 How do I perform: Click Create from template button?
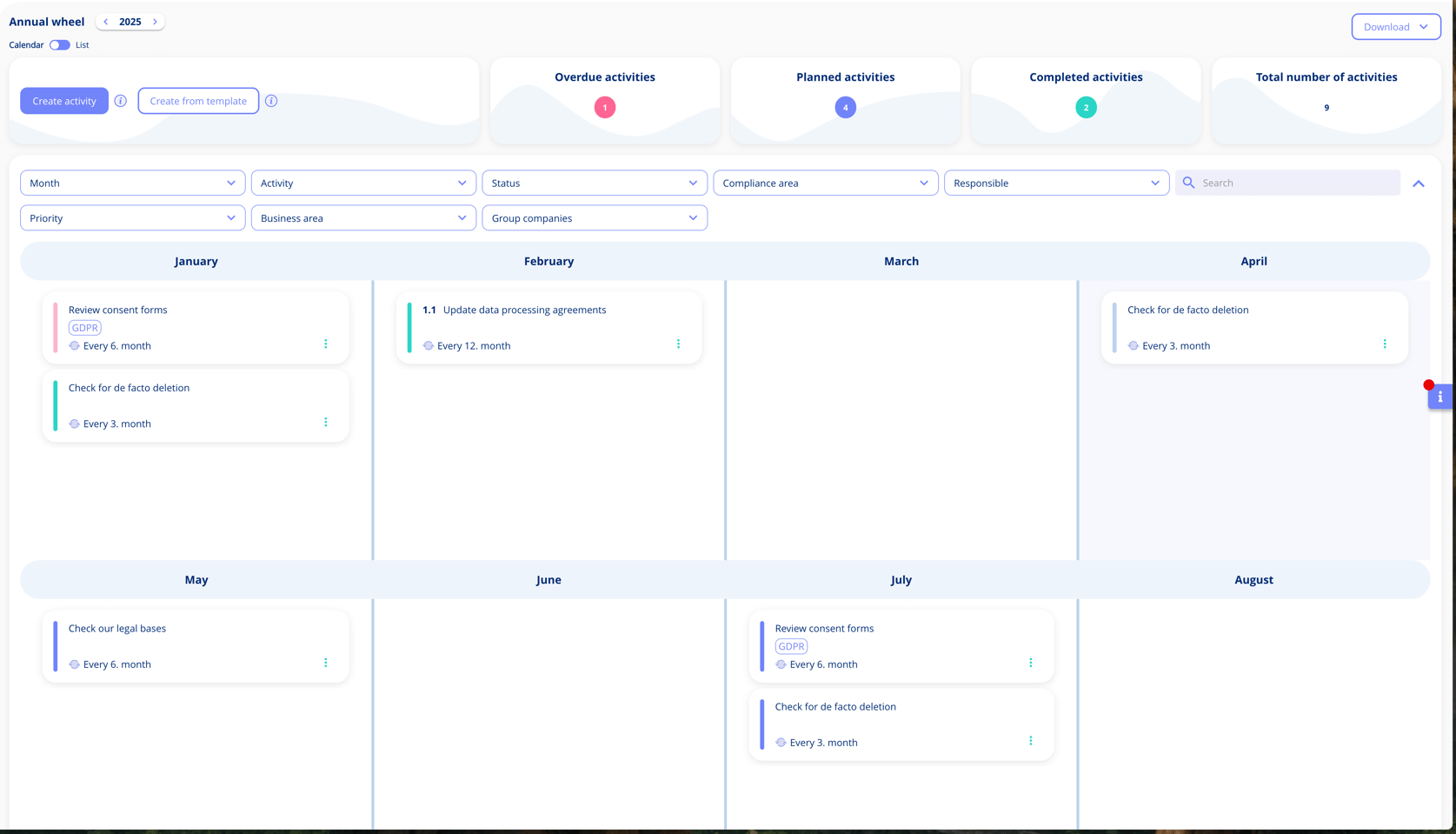pyautogui.click(x=198, y=101)
